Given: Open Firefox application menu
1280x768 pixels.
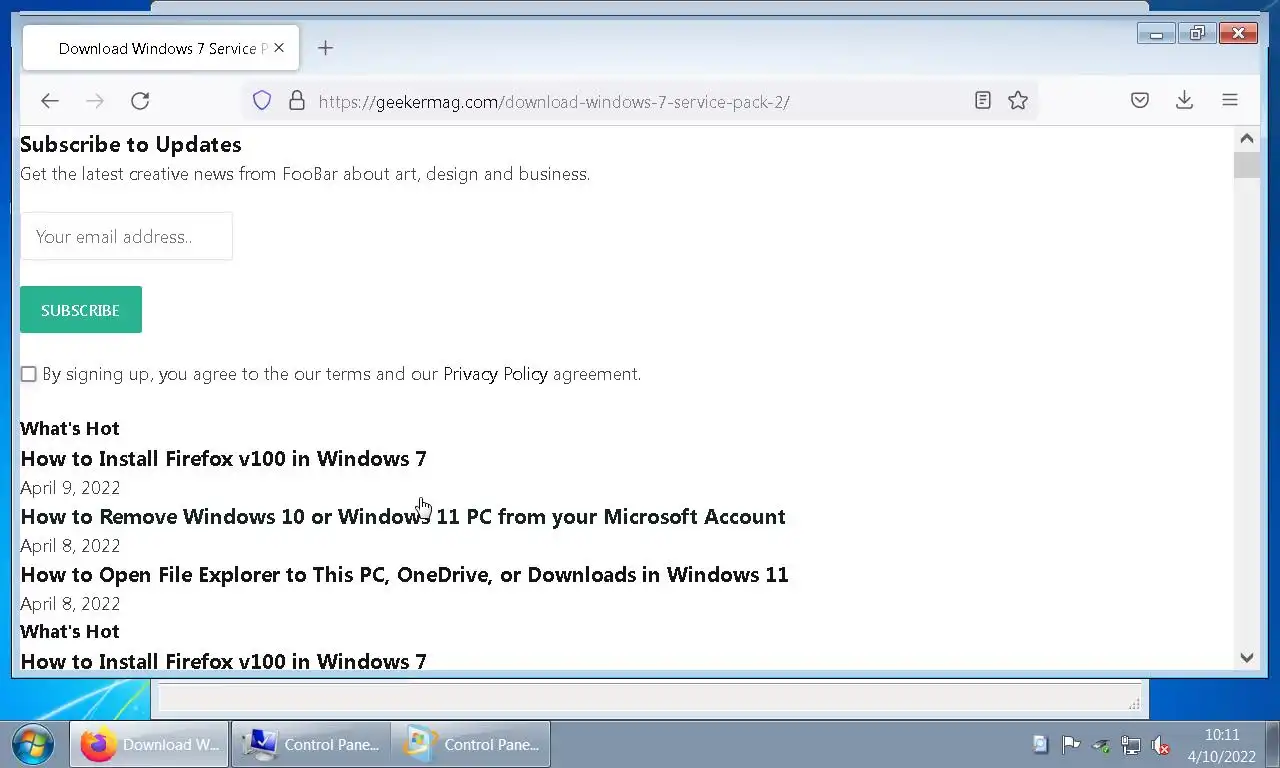Looking at the screenshot, I should [1230, 100].
